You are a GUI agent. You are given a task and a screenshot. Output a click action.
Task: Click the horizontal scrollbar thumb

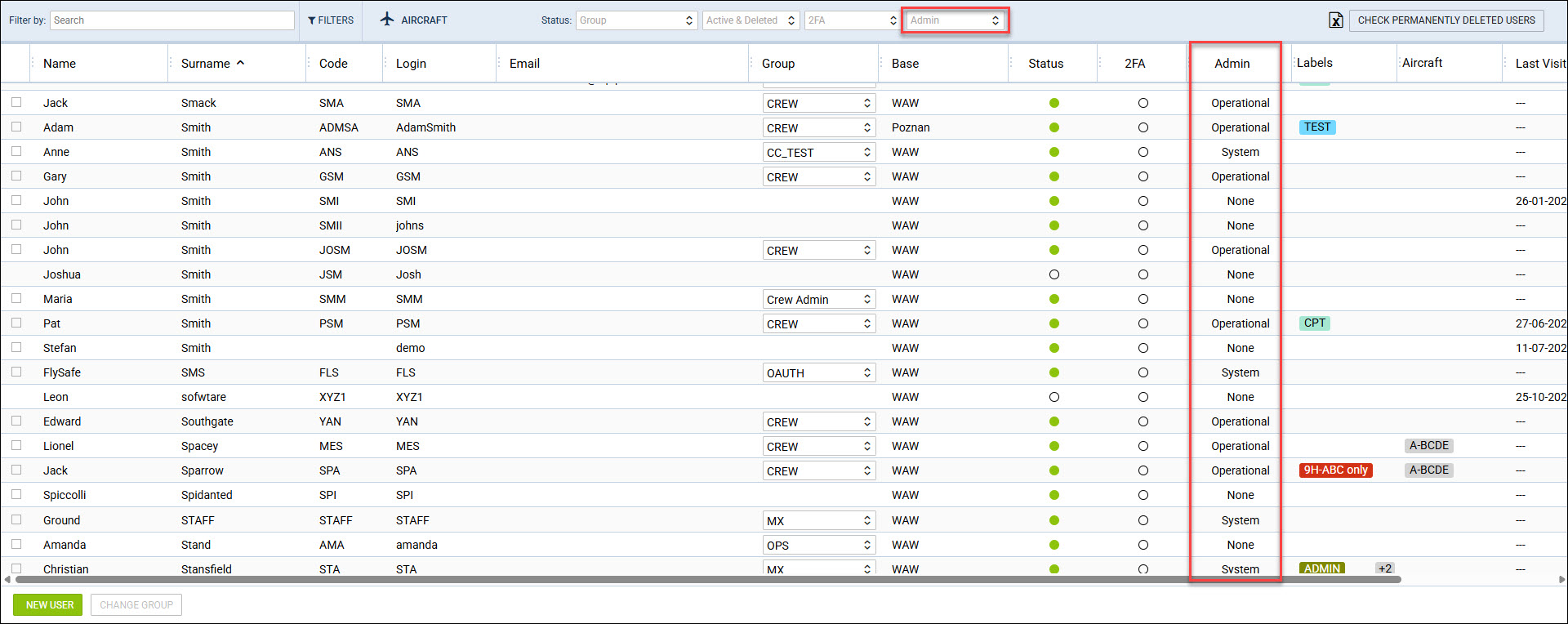coord(707,580)
